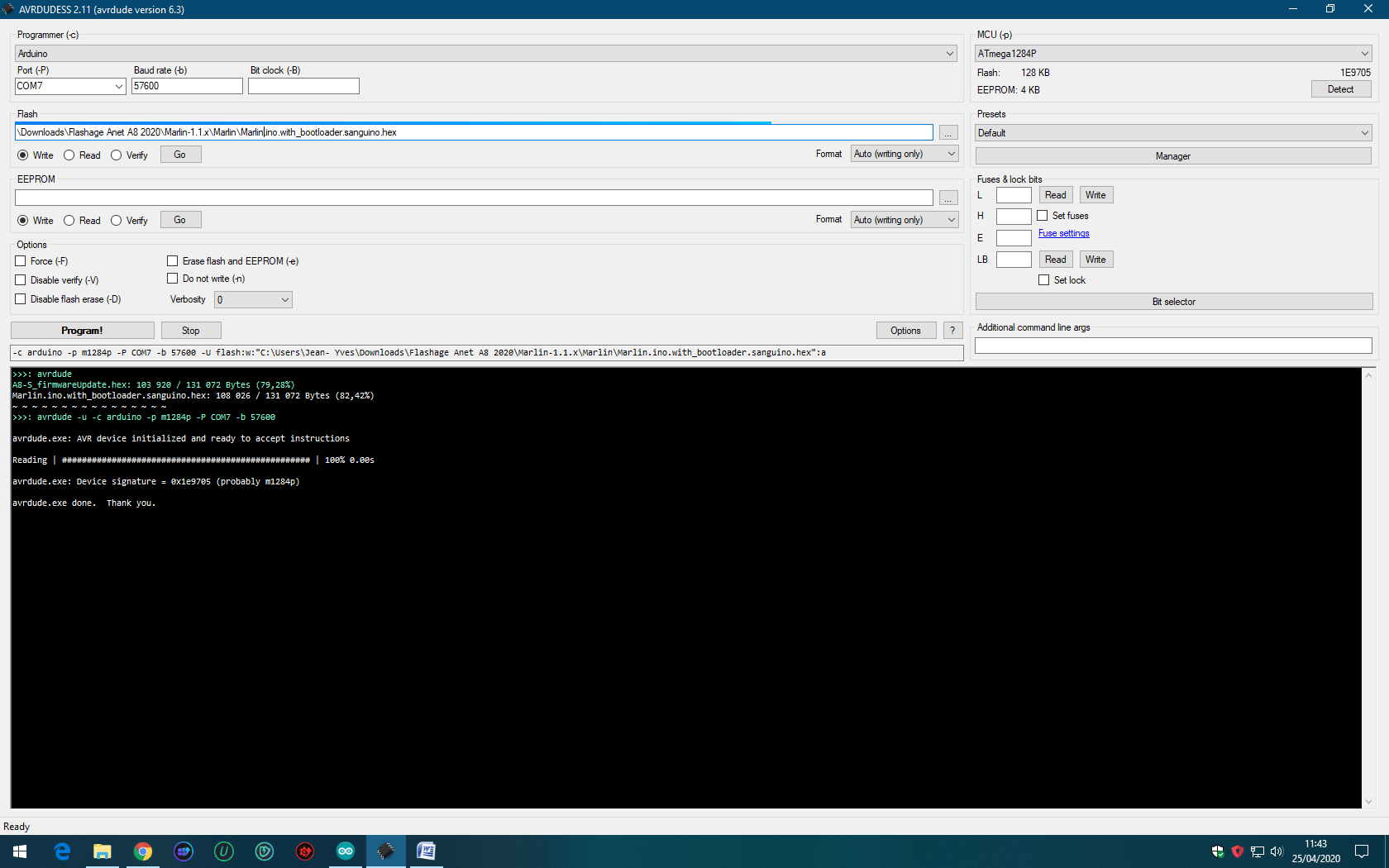Detect the MCU with Detect button

pos(1341,89)
